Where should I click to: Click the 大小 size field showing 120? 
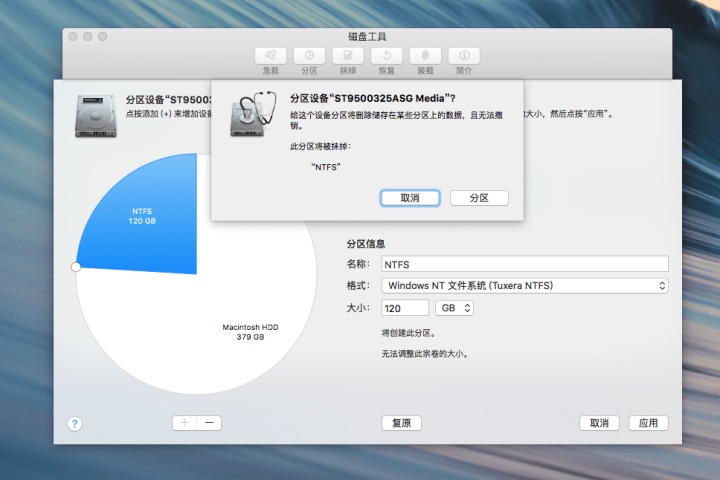click(x=405, y=308)
